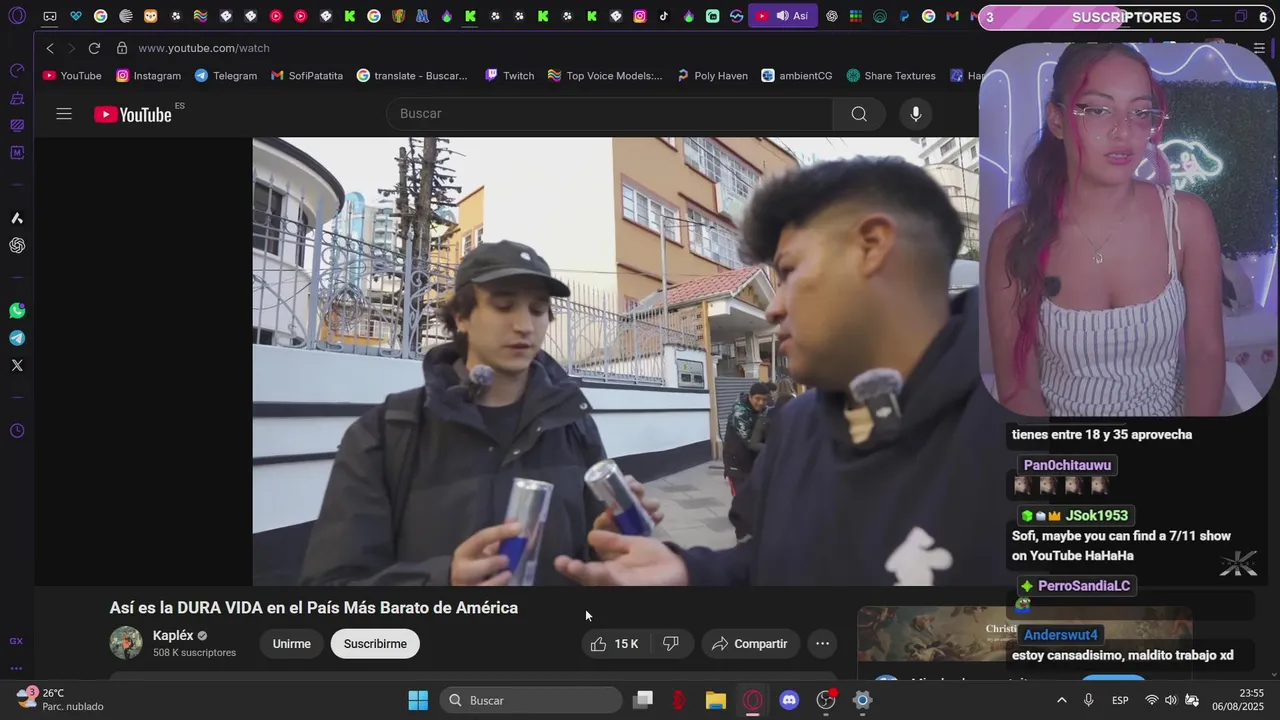Switch to the Instagram tab in tab strip
This screenshot has height=720, width=1280.
point(640,16)
